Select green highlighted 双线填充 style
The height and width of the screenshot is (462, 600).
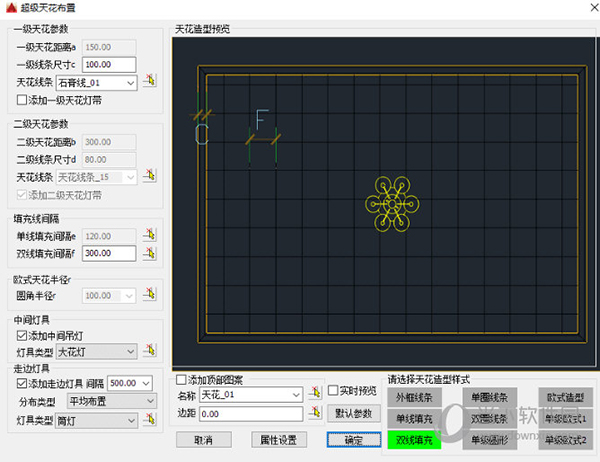(412, 438)
